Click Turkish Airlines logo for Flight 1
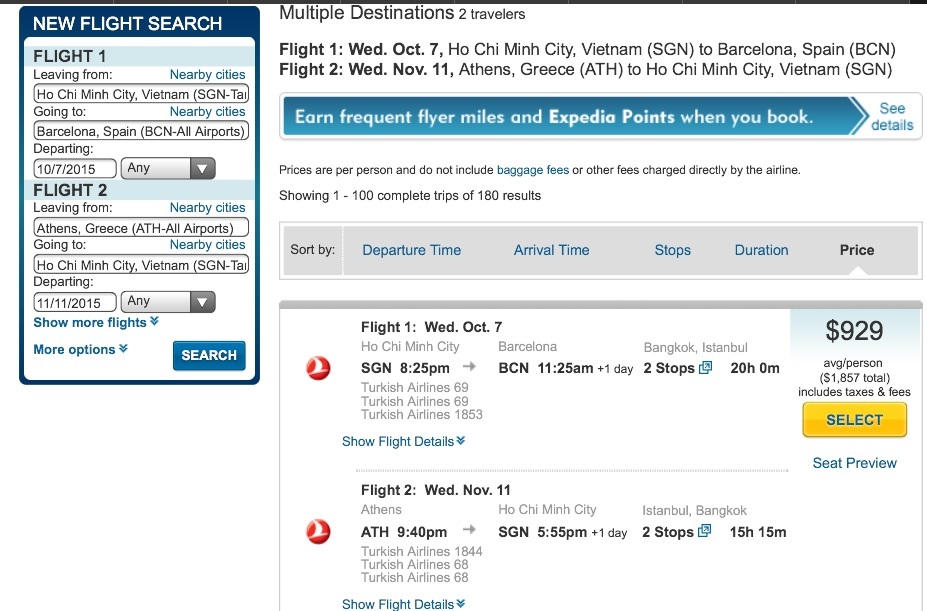The height and width of the screenshot is (611, 927). [318, 368]
